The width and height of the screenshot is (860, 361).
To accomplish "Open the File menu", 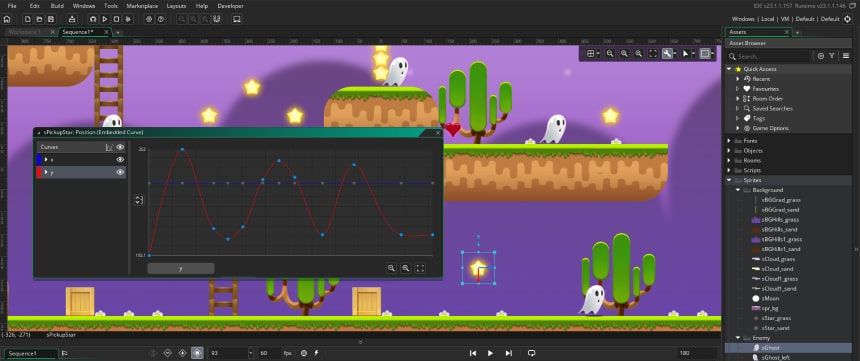I will (x=12, y=5).
